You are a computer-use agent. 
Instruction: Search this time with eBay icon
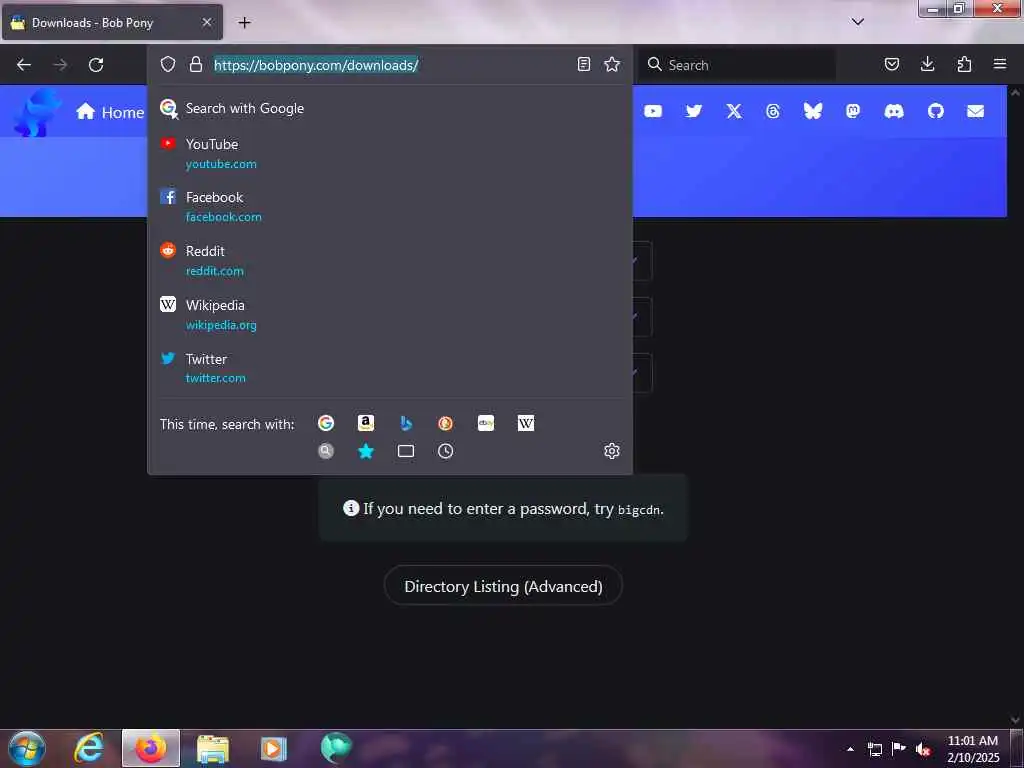click(486, 423)
